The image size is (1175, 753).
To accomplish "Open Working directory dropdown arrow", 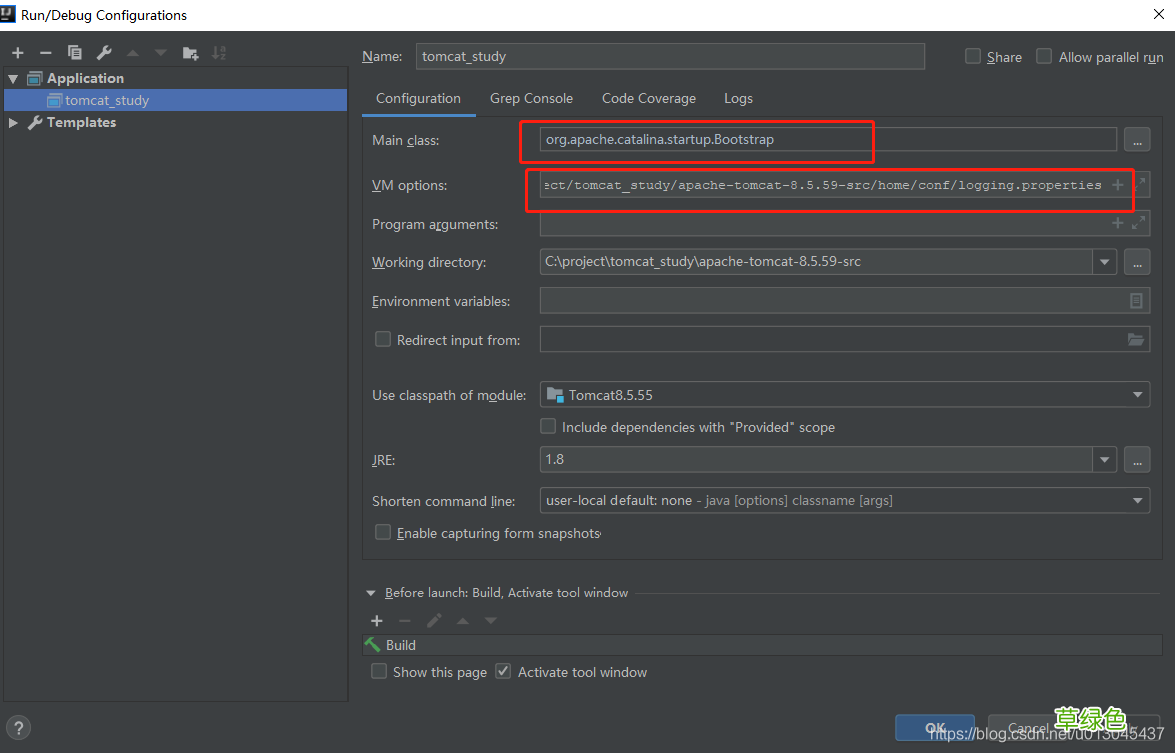I will coord(1104,262).
